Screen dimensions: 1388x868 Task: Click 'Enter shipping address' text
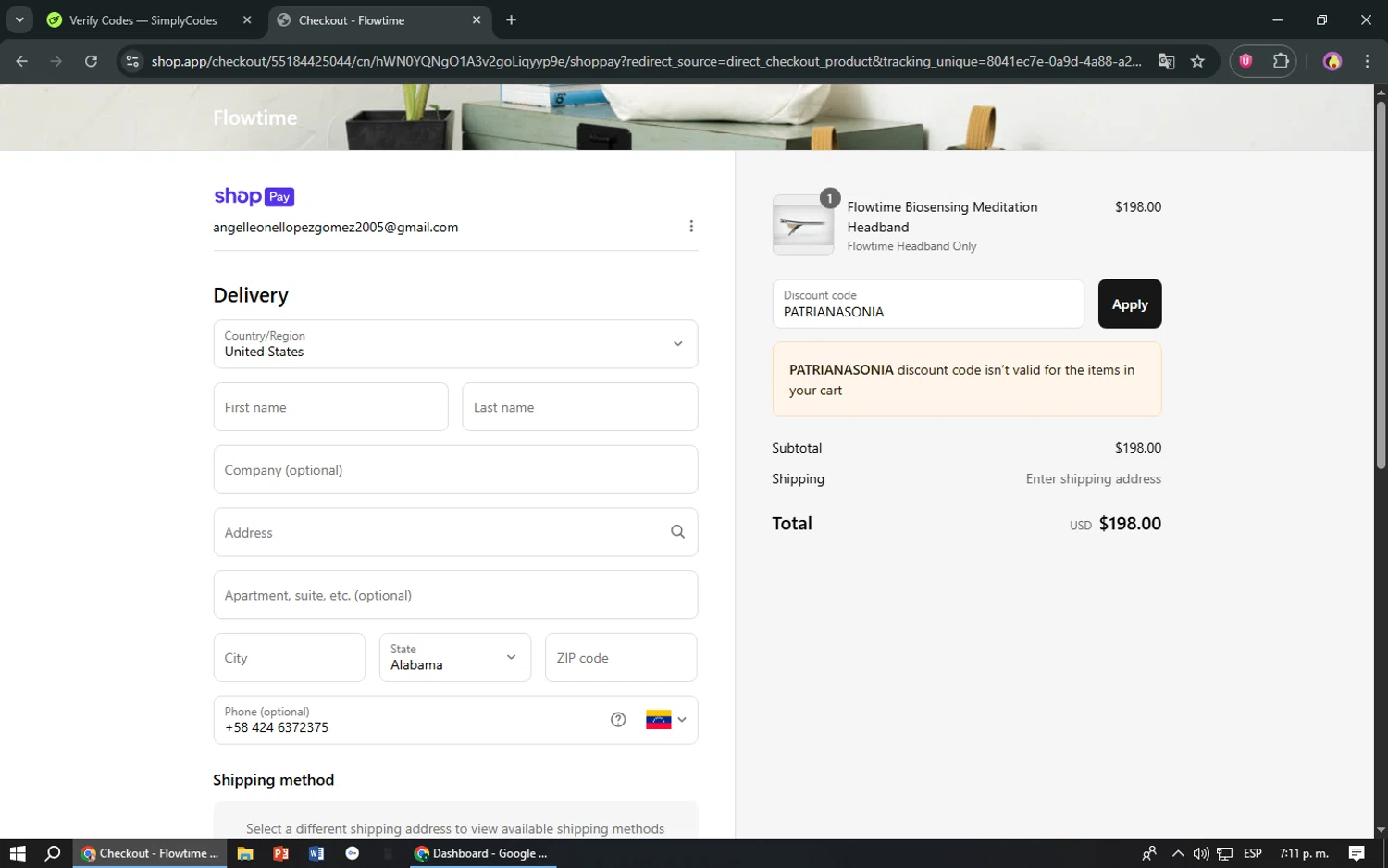pyautogui.click(x=1093, y=479)
